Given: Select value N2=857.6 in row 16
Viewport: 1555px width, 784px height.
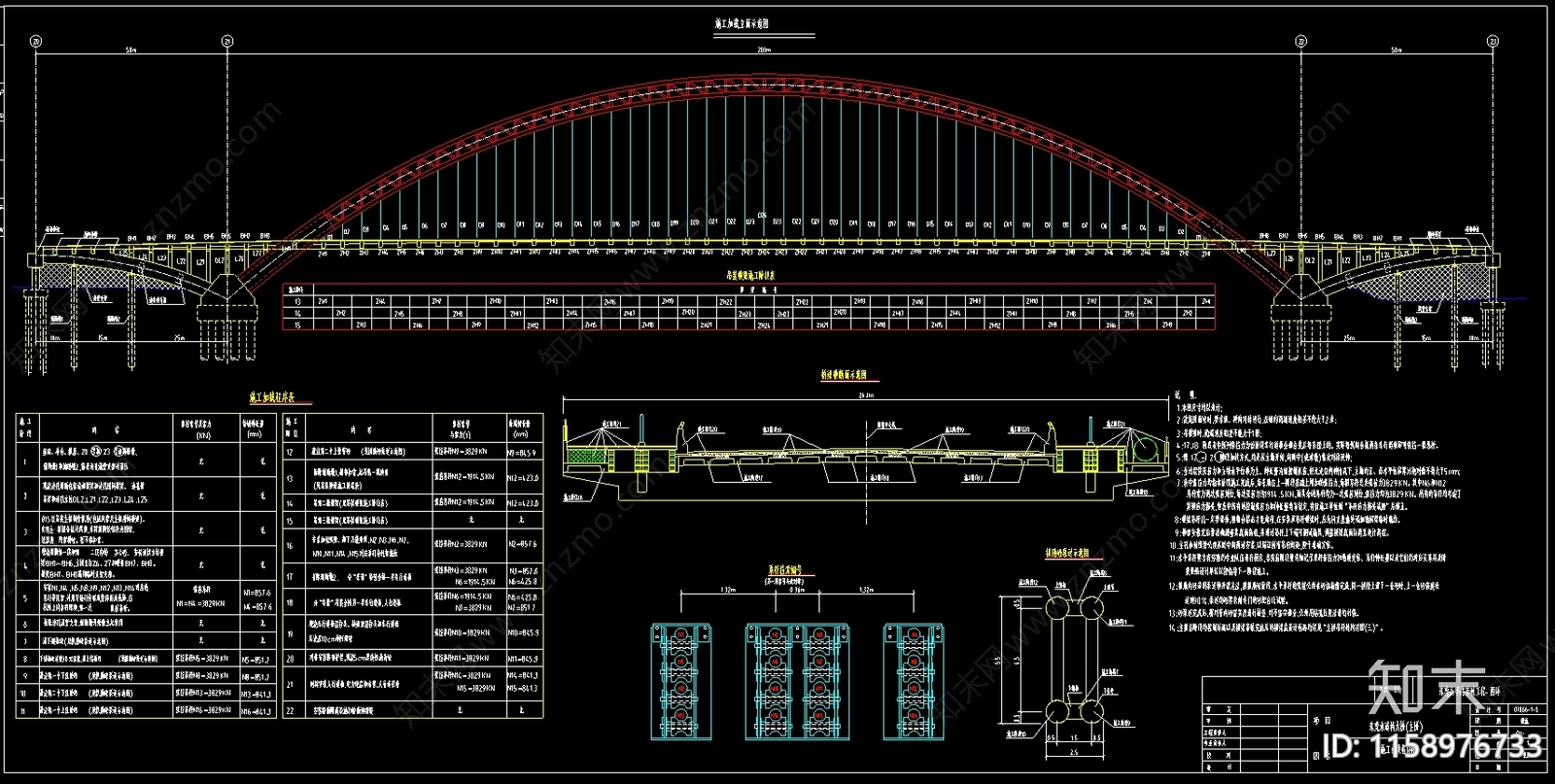Looking at the screenshot, I should pos(521,545).
